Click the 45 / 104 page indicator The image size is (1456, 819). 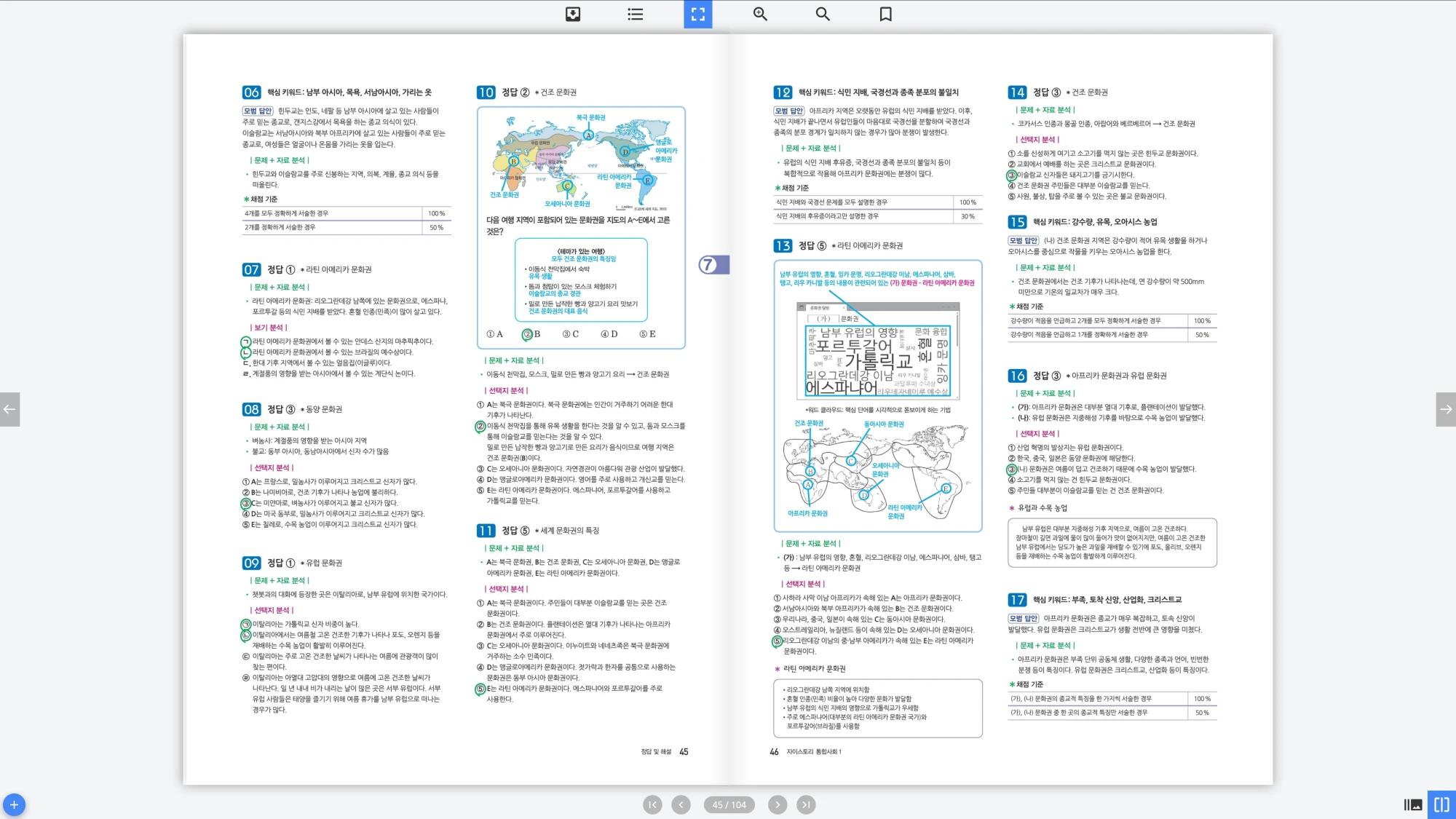[729, 804]
